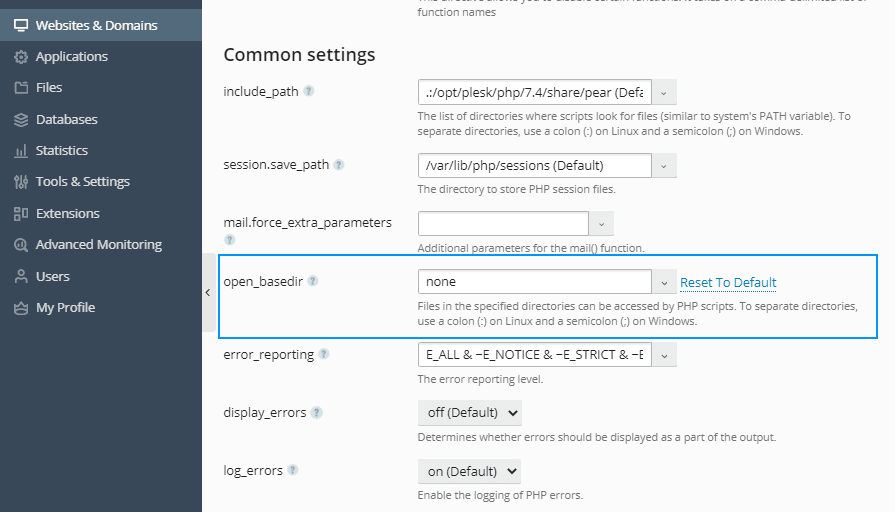
Task: Click help icon next to error_reporting
Action: pyautogui.click(x=324, y=354)
